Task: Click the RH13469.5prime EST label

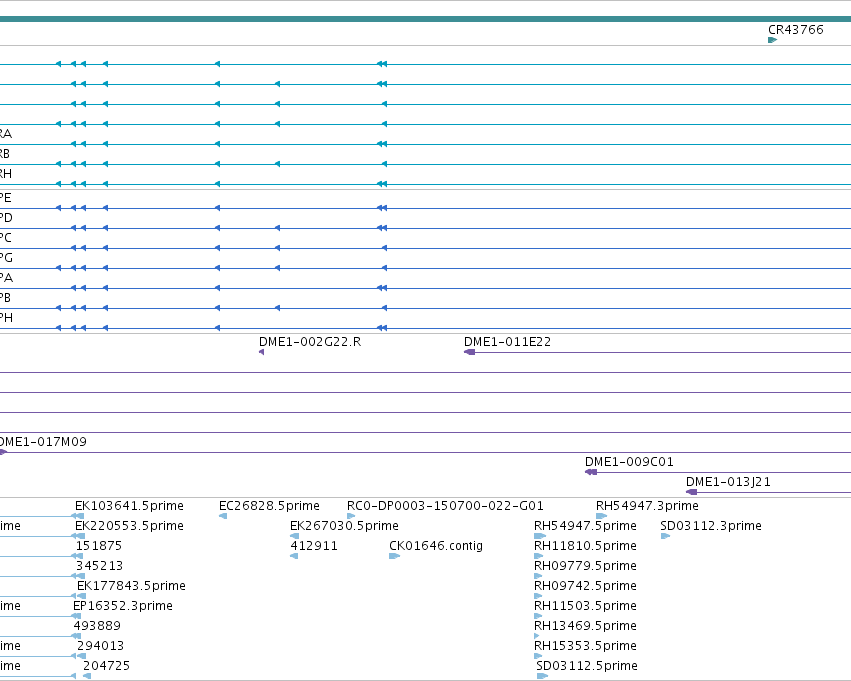Action: click(x=585, y=626)
